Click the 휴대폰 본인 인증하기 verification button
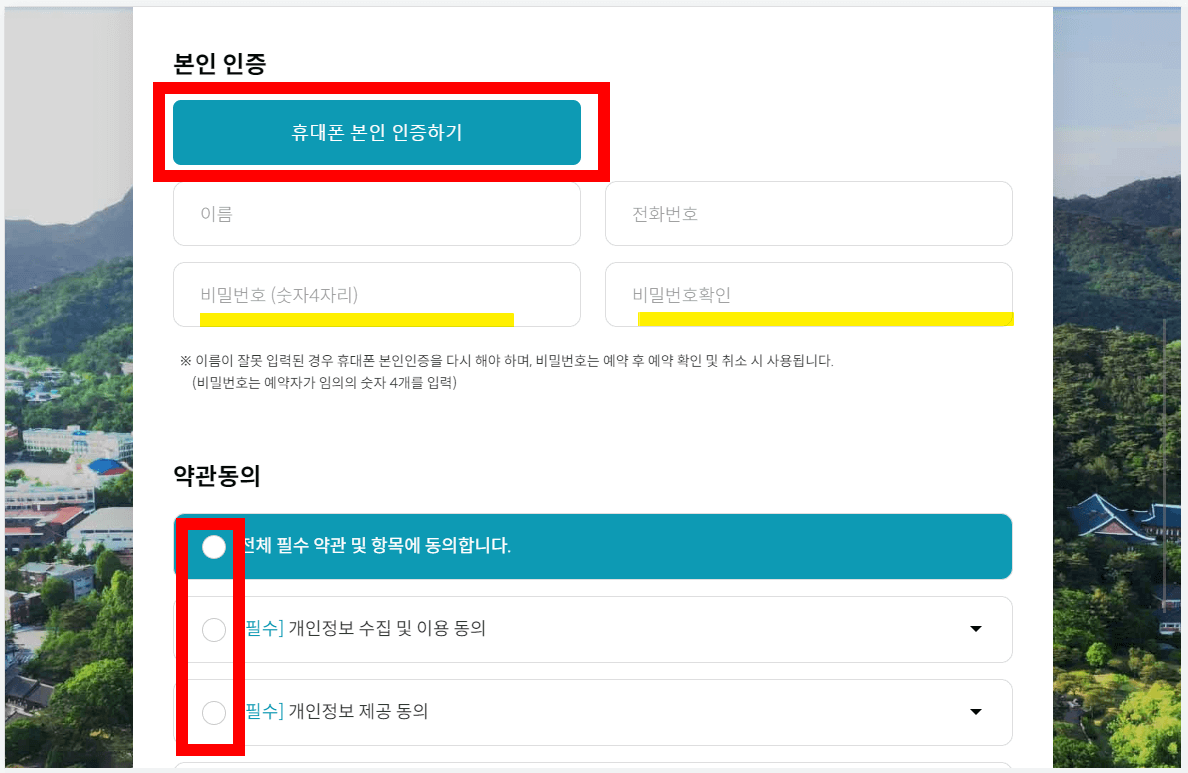Screen dimensions: 1188x773 point(377,132)
